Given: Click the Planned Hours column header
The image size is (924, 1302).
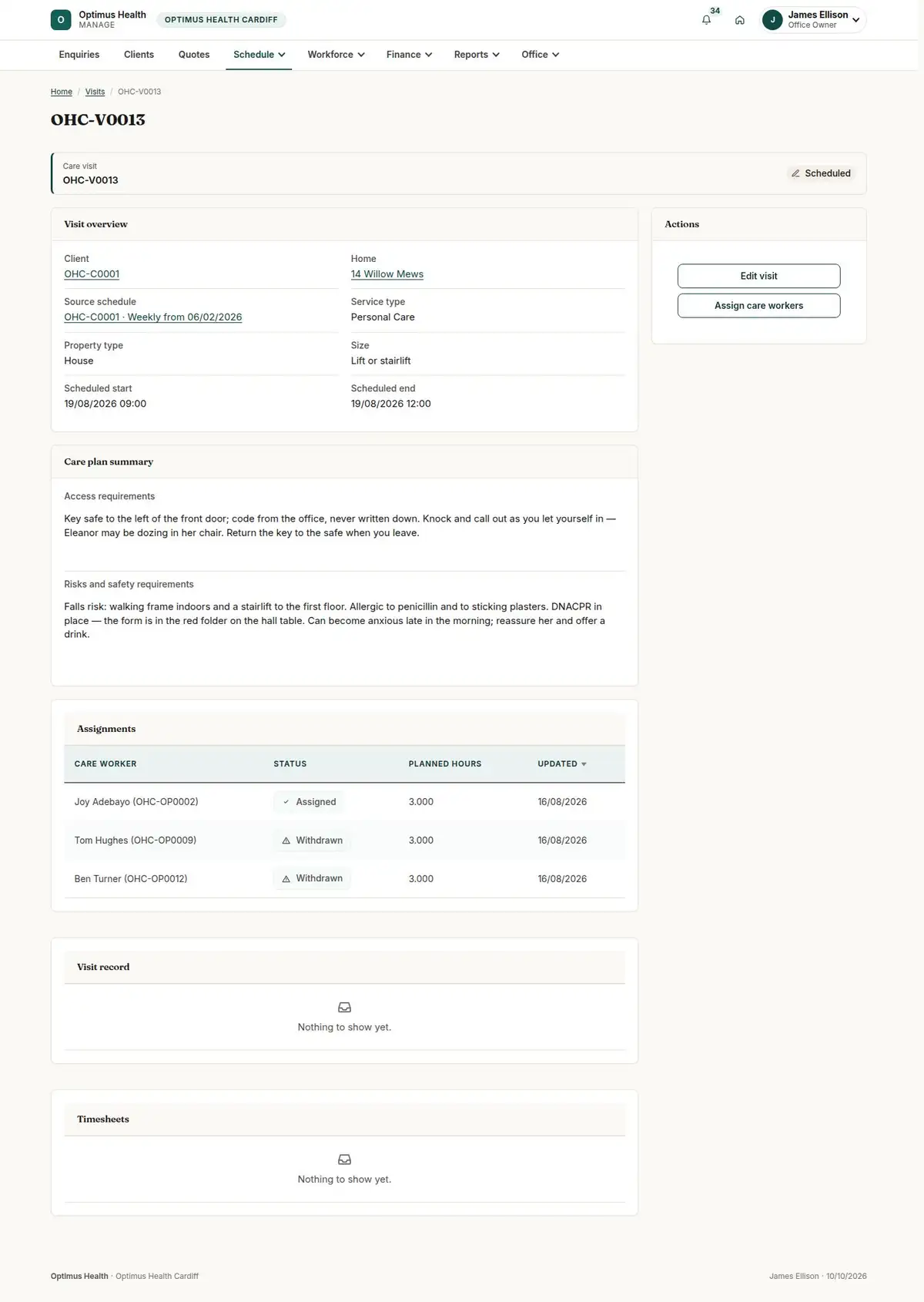Looking at the screenshot, I should pos(445,764).
